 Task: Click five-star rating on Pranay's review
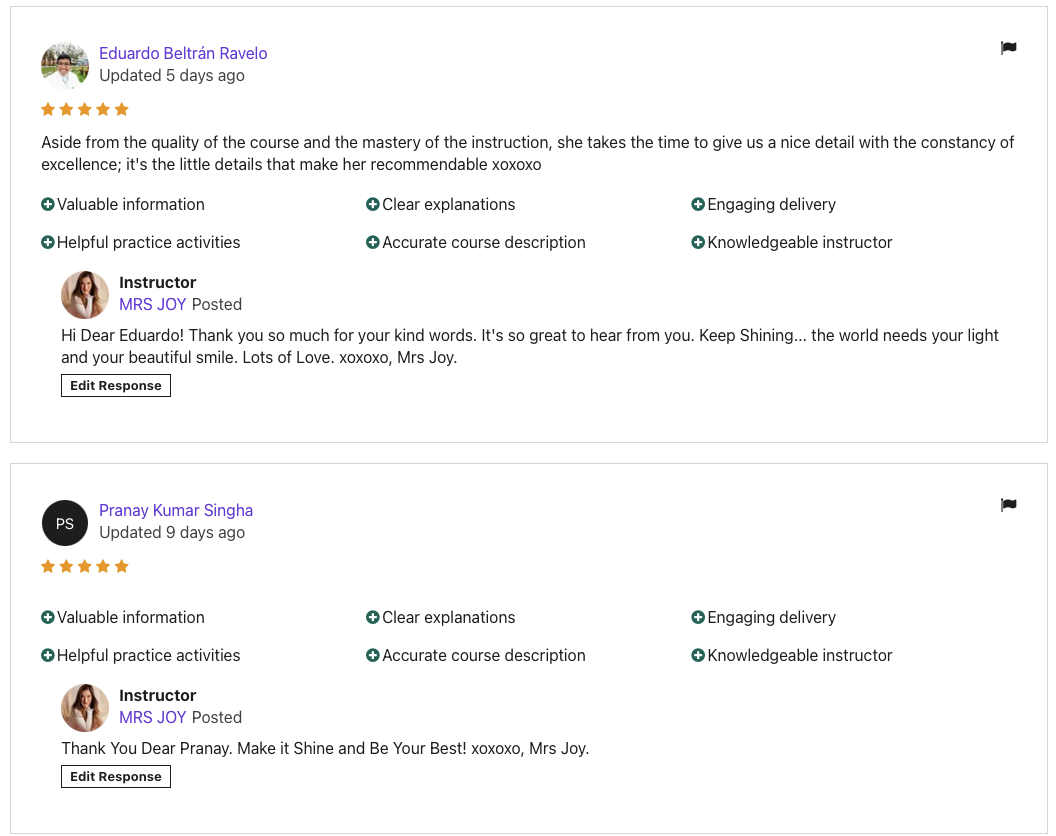85,566
